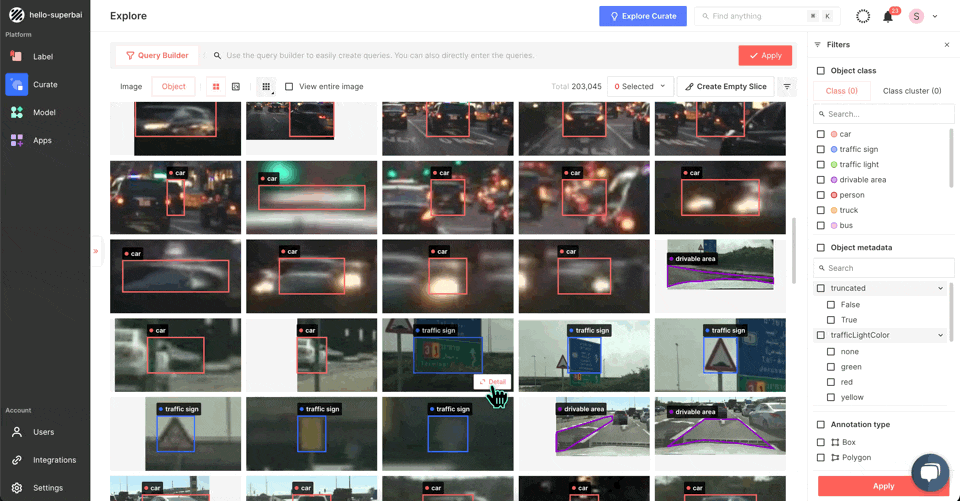Click the object metadata Search field

point(883,268)
